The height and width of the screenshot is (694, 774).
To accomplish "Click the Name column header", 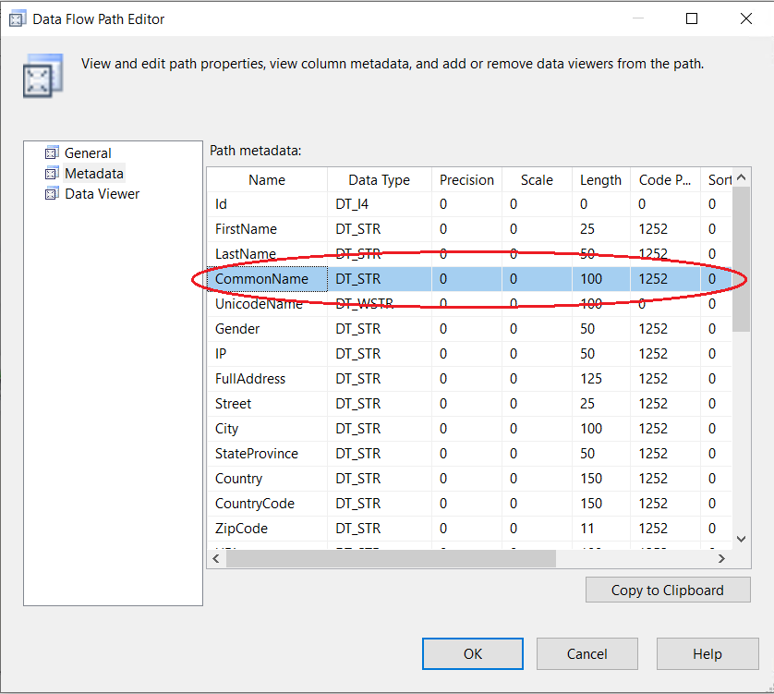I will tap(267, 180).
